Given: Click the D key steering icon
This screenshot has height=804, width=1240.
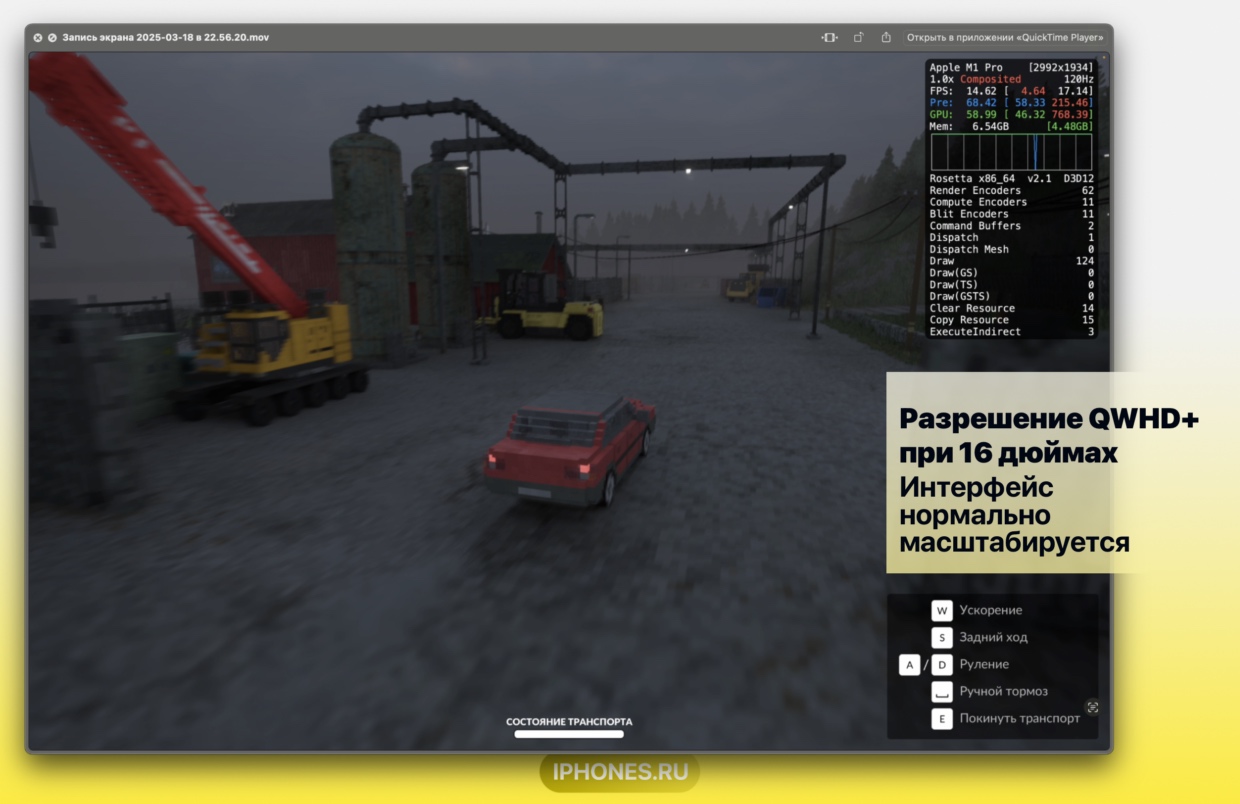Looking at the screenshot, I should (942, 664).
